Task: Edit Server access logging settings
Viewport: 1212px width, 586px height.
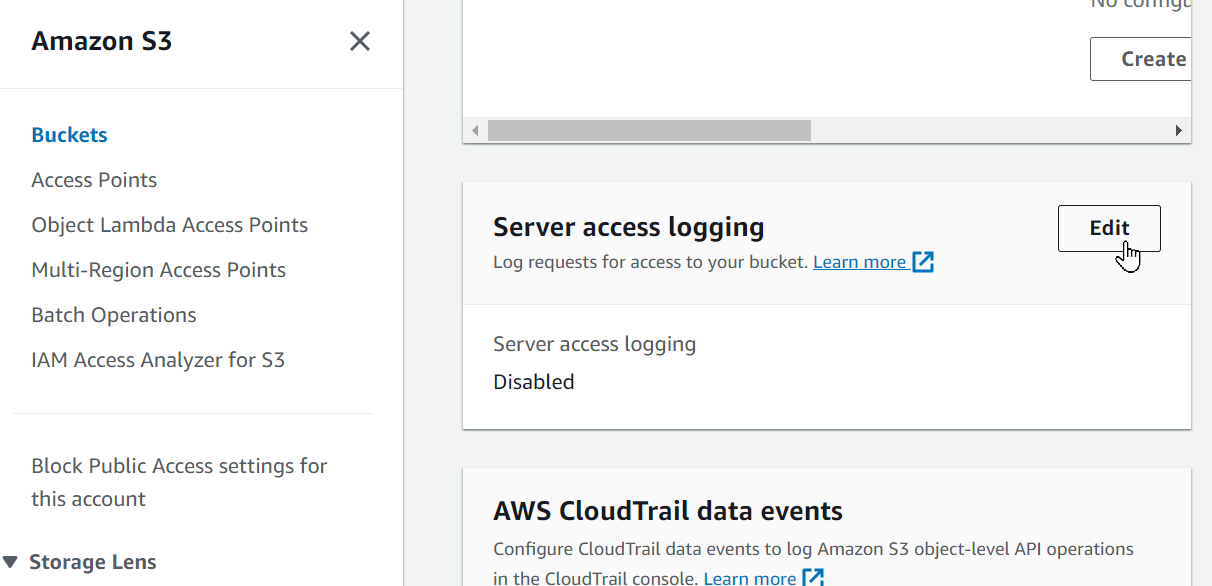Action: coord(1109,228)
